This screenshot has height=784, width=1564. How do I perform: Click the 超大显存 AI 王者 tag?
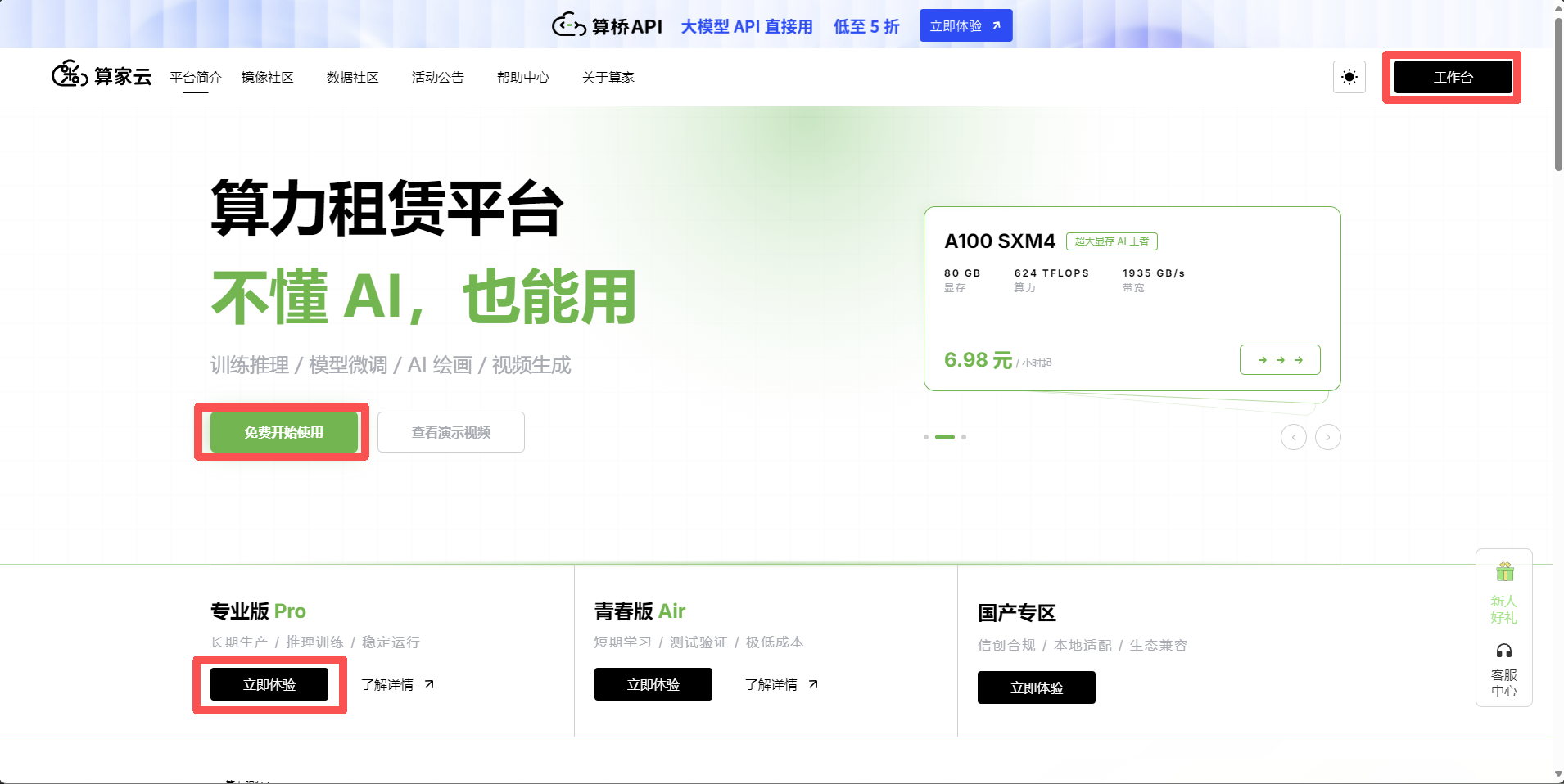coord(1112,241)
